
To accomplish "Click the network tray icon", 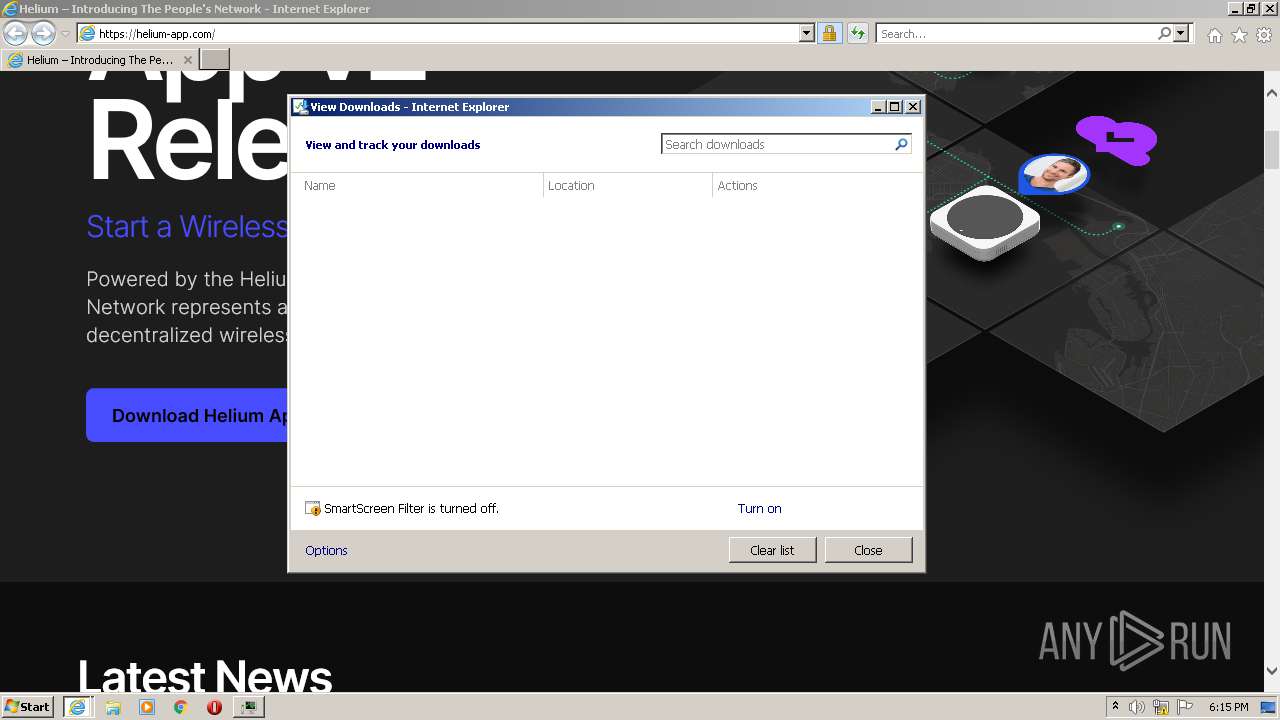I will tap(1160, 707).
